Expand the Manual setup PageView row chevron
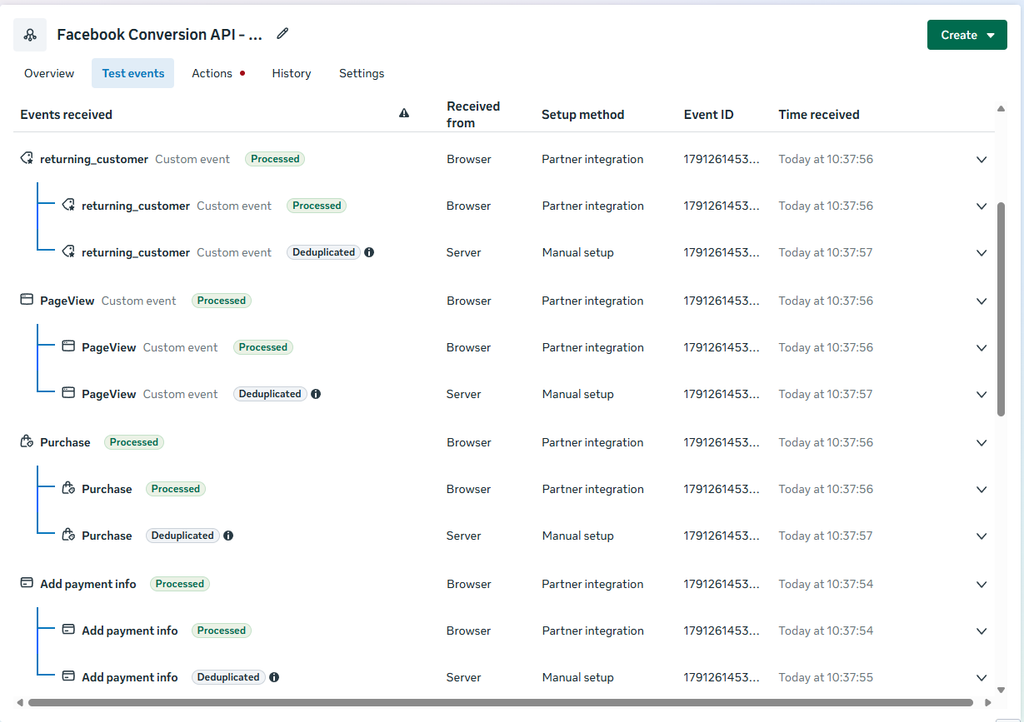Image resolution: width=1024 pixels, height=722 pixels. tap(981, 394)
